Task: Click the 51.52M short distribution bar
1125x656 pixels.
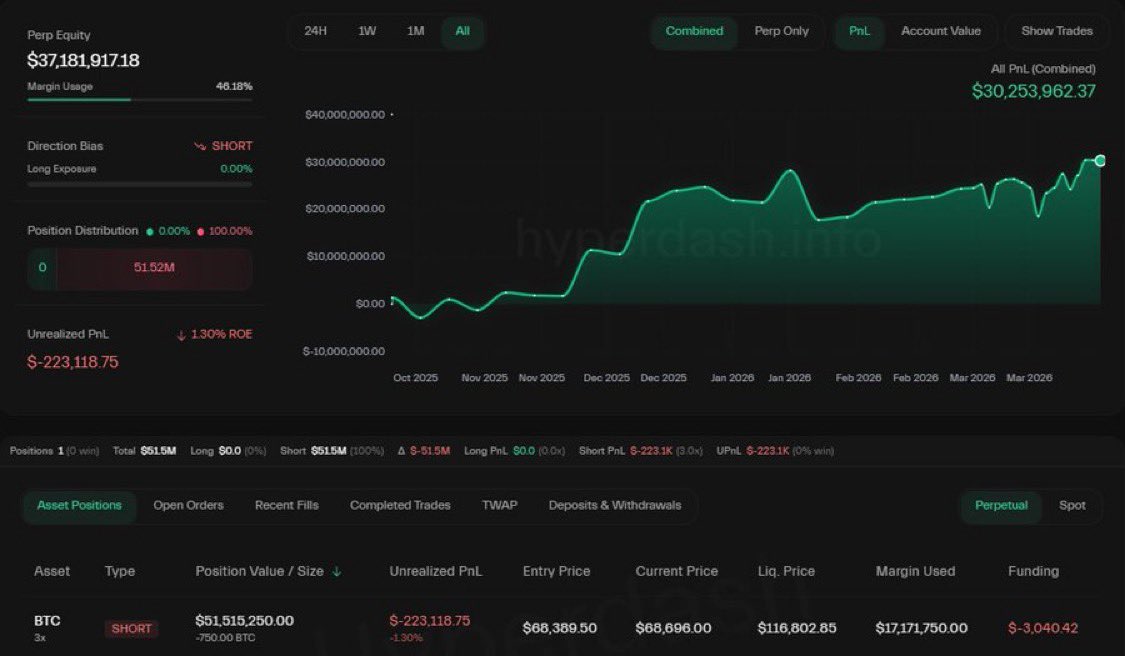Action: pyautogui.click(x=154, y=268)
